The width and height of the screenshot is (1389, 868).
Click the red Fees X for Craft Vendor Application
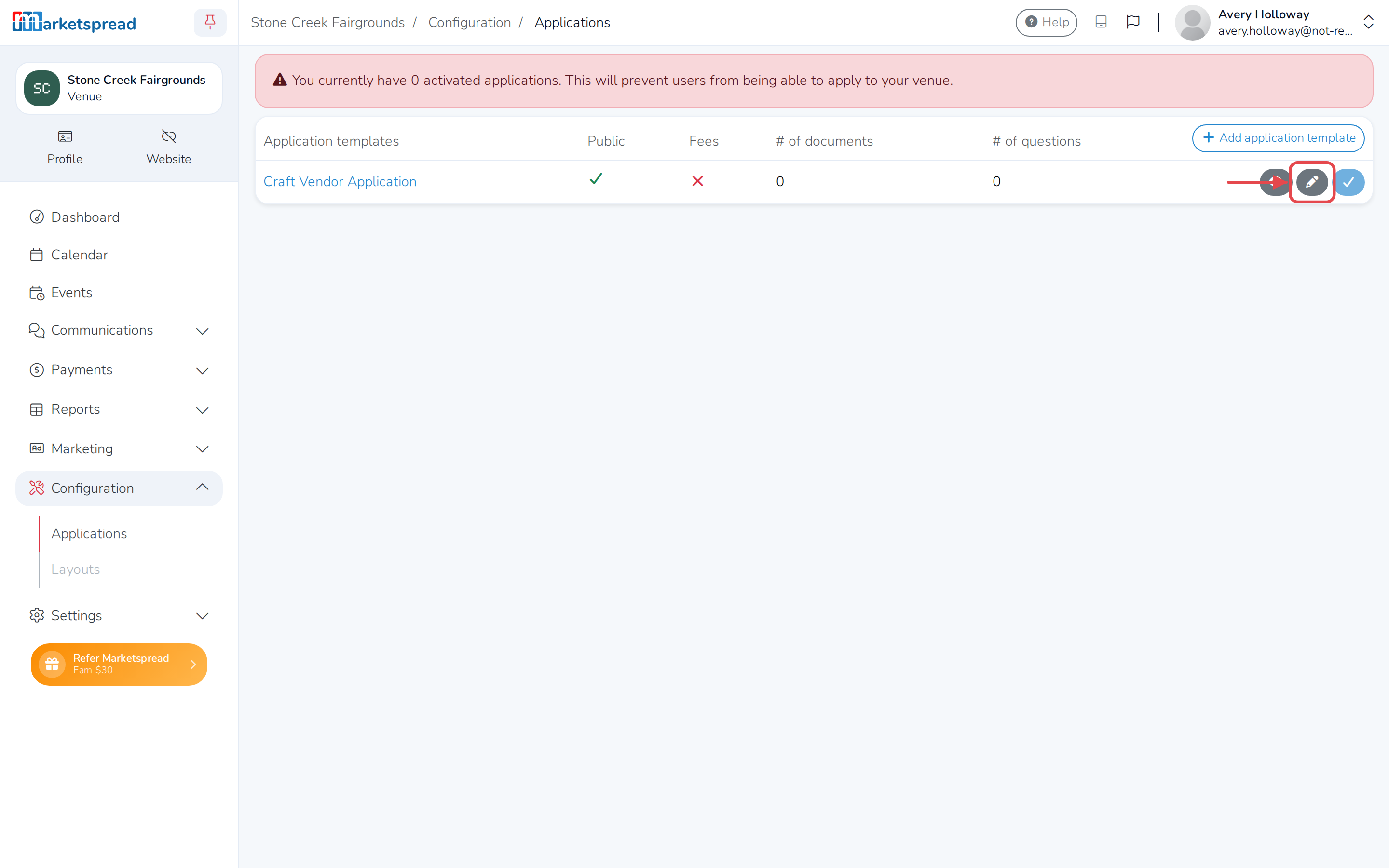tap(697, 181)
